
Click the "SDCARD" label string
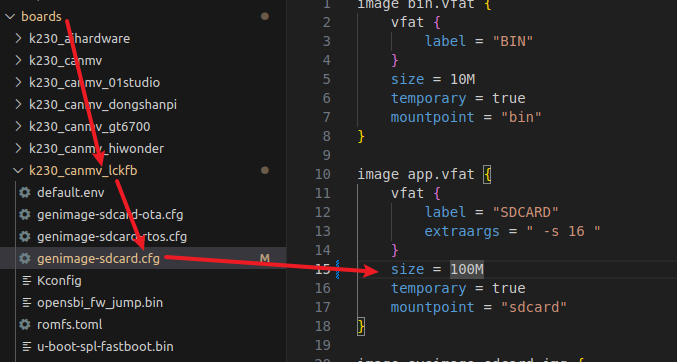click(525, 212)
